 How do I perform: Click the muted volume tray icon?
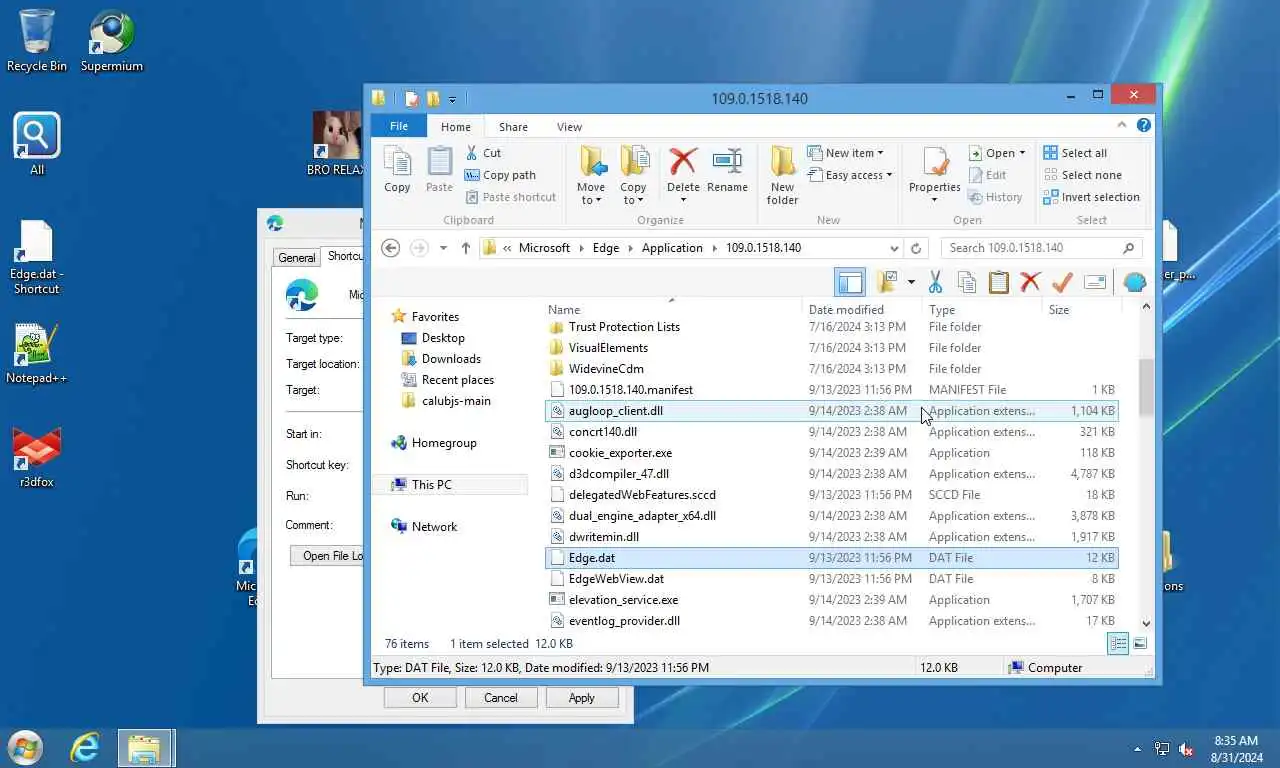coord(1186,749)
